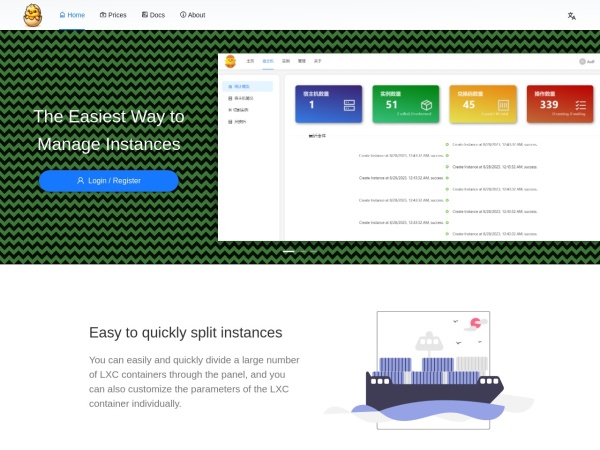Image resolution: width=600 pixels, height=450 pixels.
Task: Click the heading Easy to quickly split instances
Action: tap(185, 332)
